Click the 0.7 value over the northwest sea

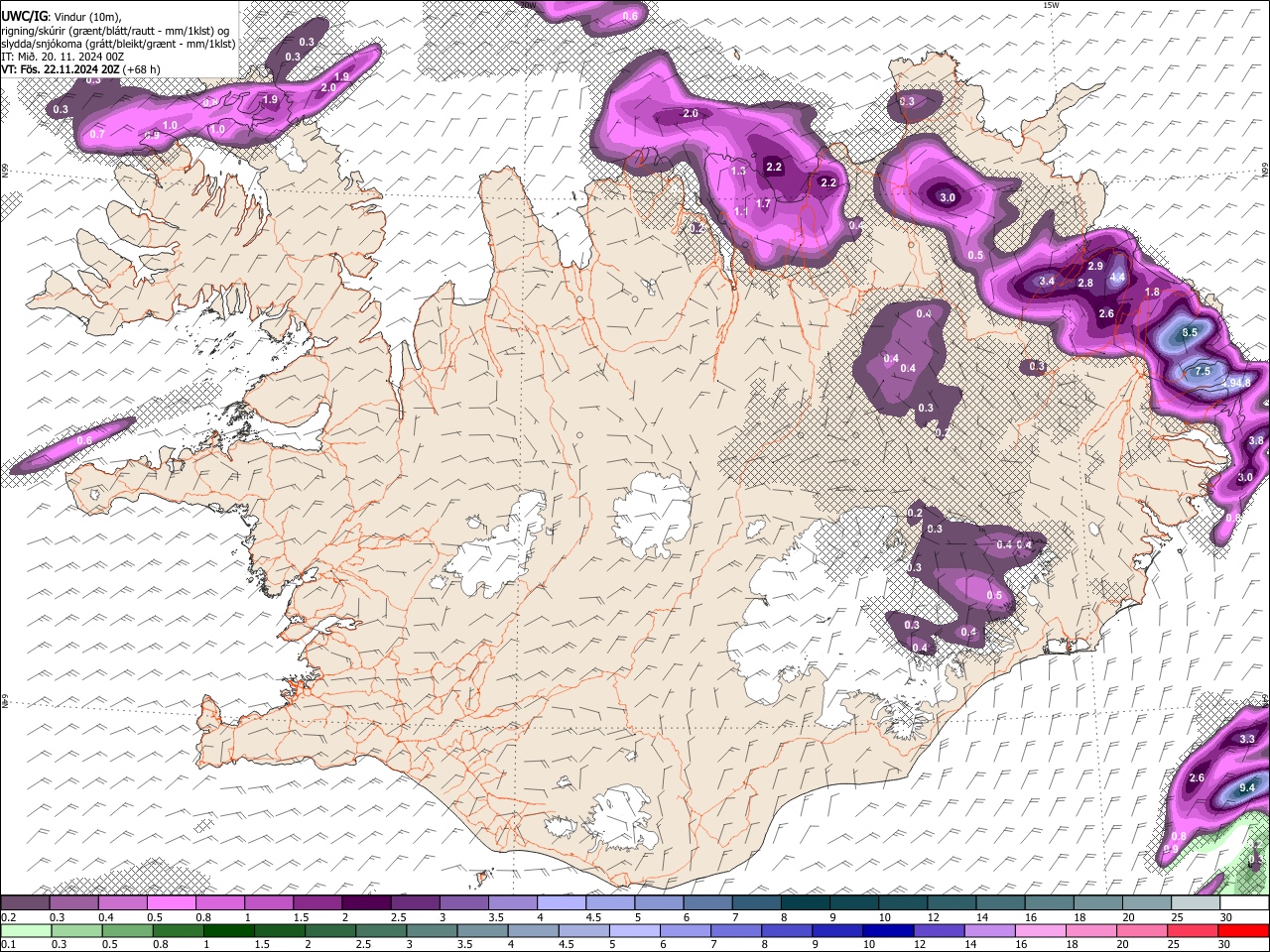point(97,133)
